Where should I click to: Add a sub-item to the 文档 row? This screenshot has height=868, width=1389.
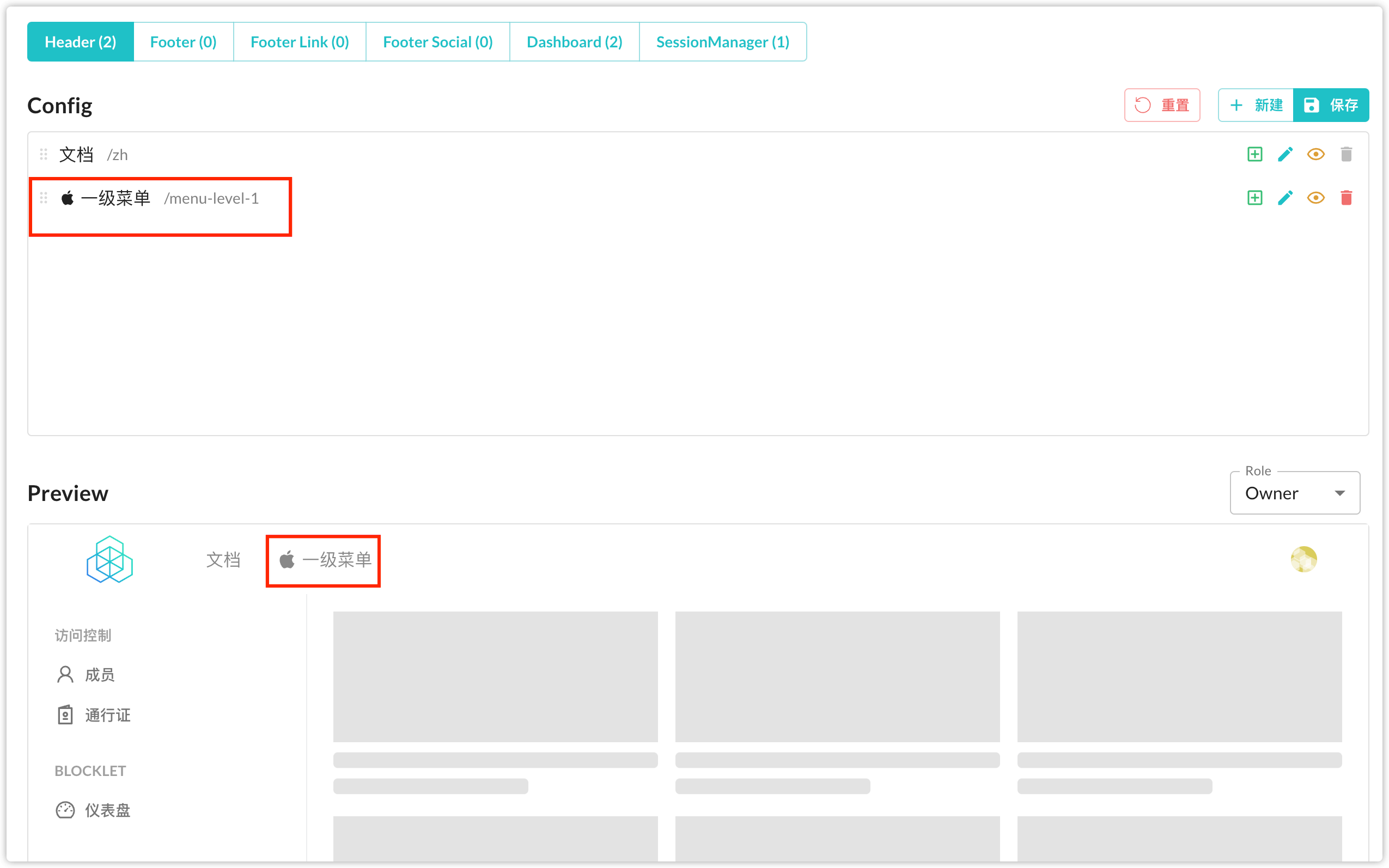[1254, 155]
